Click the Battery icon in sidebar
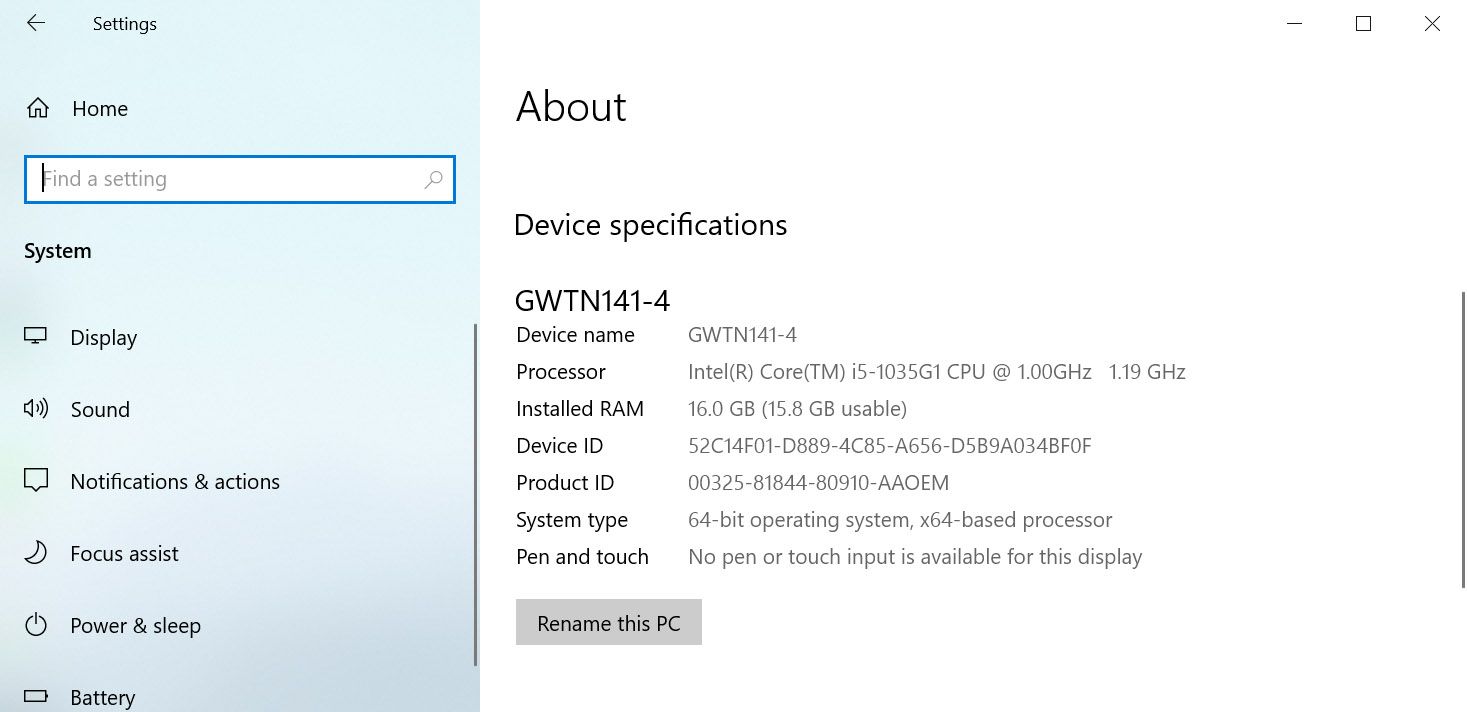This screenshot has width=1468, height=712. (36, 696)
